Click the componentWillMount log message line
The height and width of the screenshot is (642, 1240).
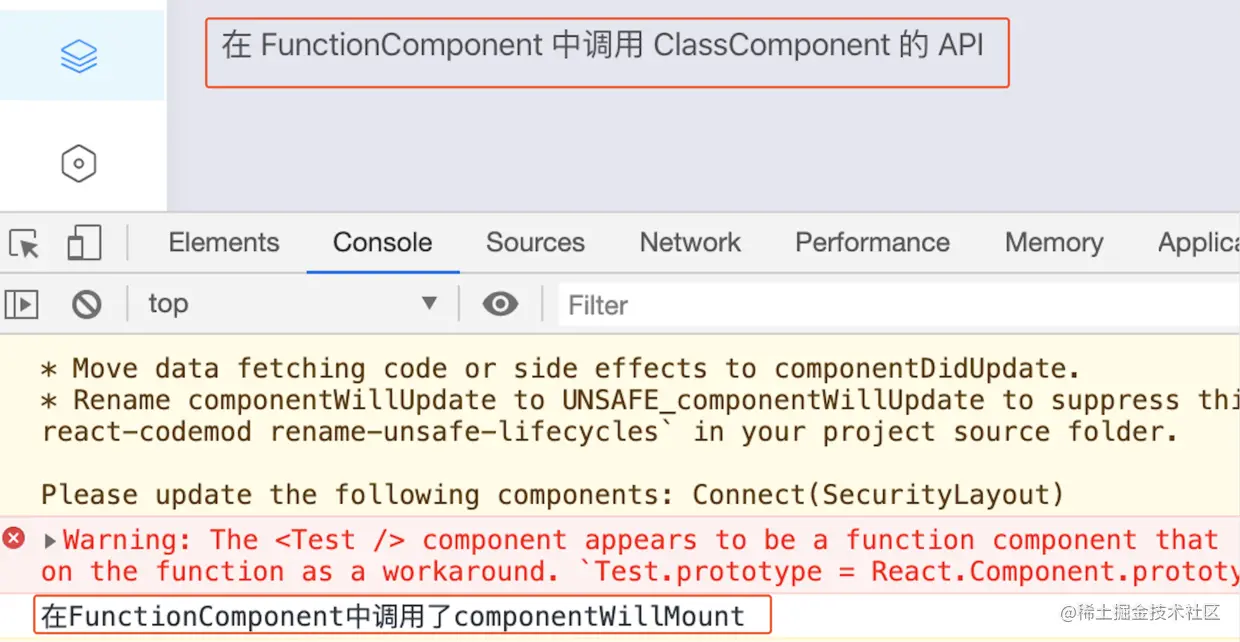pyautogui.click(x=402, y=615)
